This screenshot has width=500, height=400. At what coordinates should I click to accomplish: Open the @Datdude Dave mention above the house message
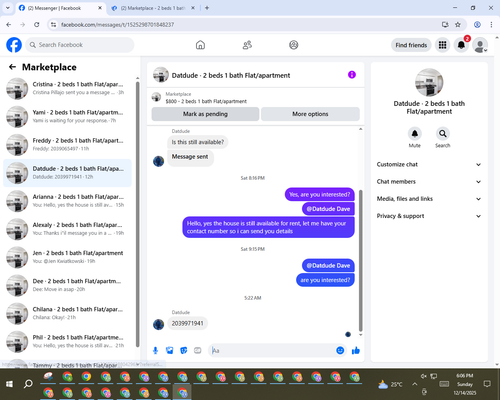pos(328,209)
